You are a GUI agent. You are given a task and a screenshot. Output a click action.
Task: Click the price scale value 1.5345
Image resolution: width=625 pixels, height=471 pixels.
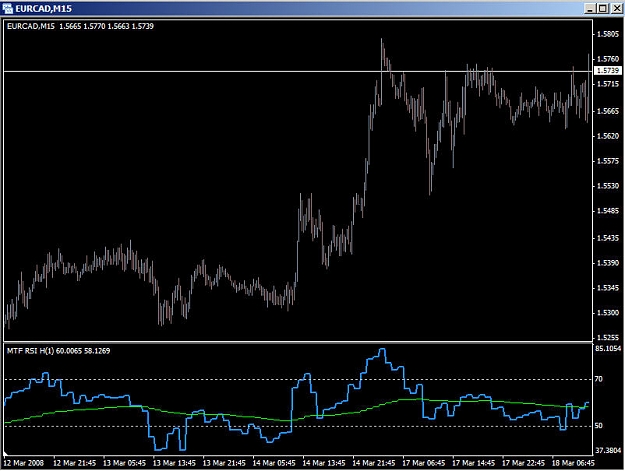(607, 288)
